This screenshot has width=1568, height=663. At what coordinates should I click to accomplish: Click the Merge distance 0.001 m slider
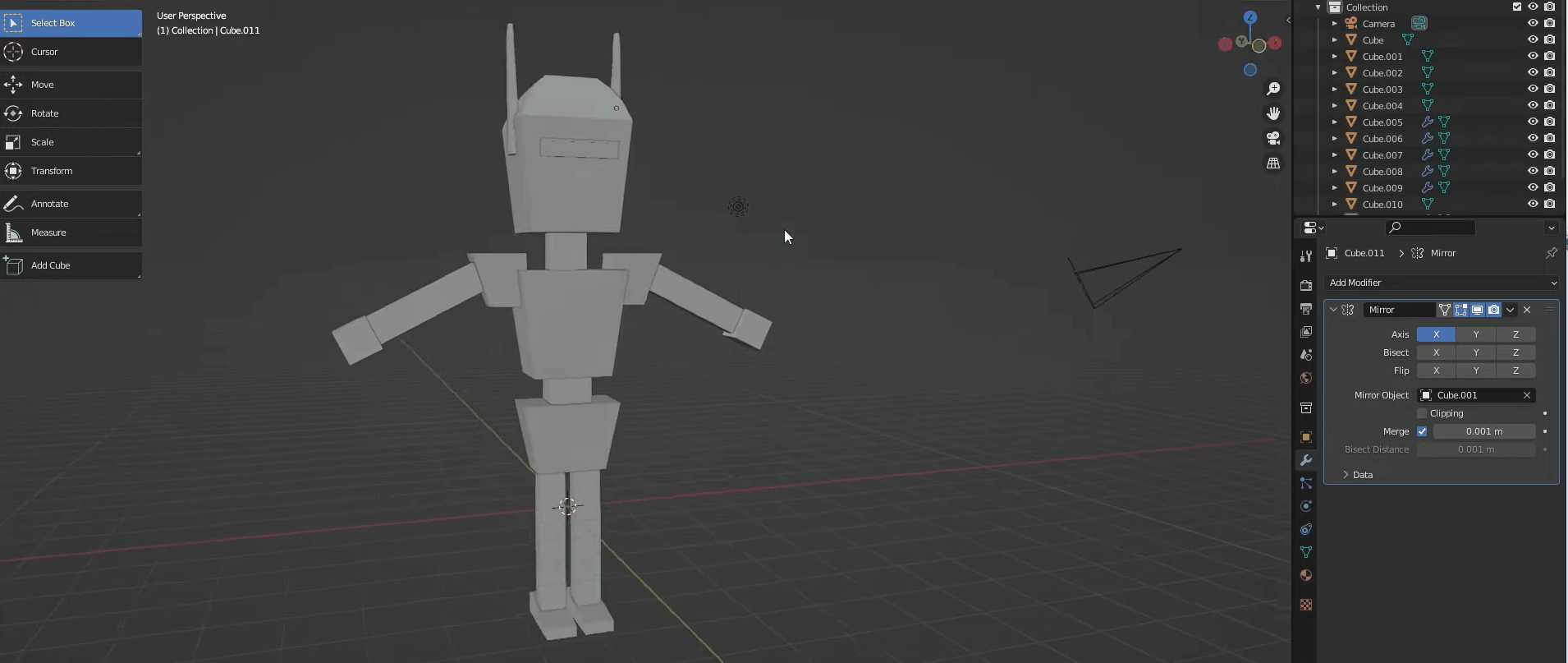[x=1484, y=431]
